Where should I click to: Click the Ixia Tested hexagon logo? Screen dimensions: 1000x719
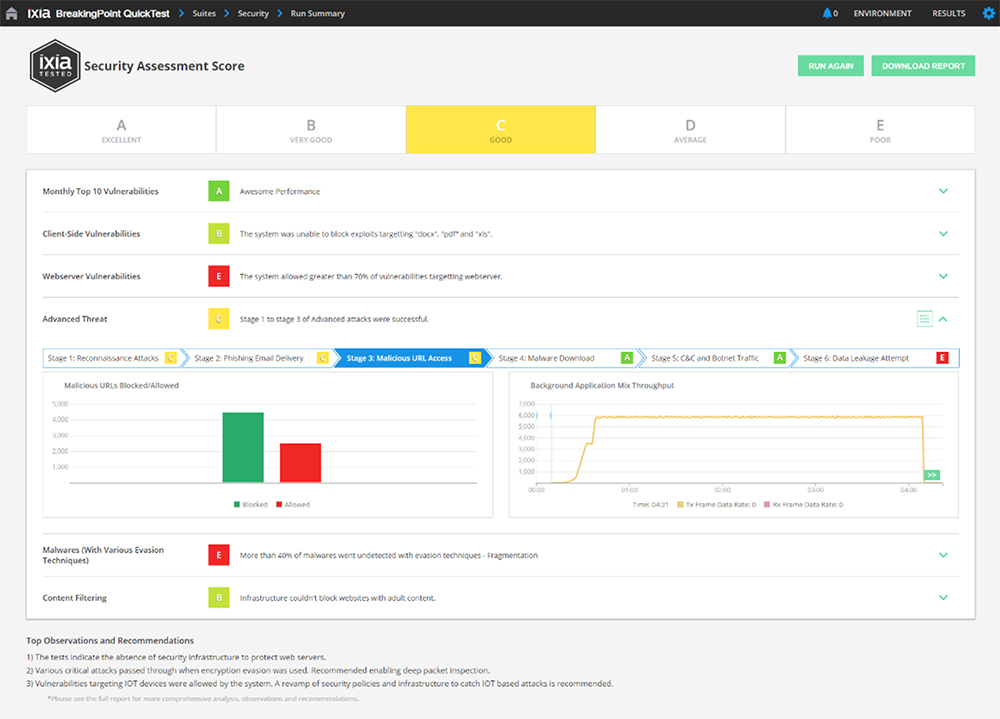[x=55, y=66]
